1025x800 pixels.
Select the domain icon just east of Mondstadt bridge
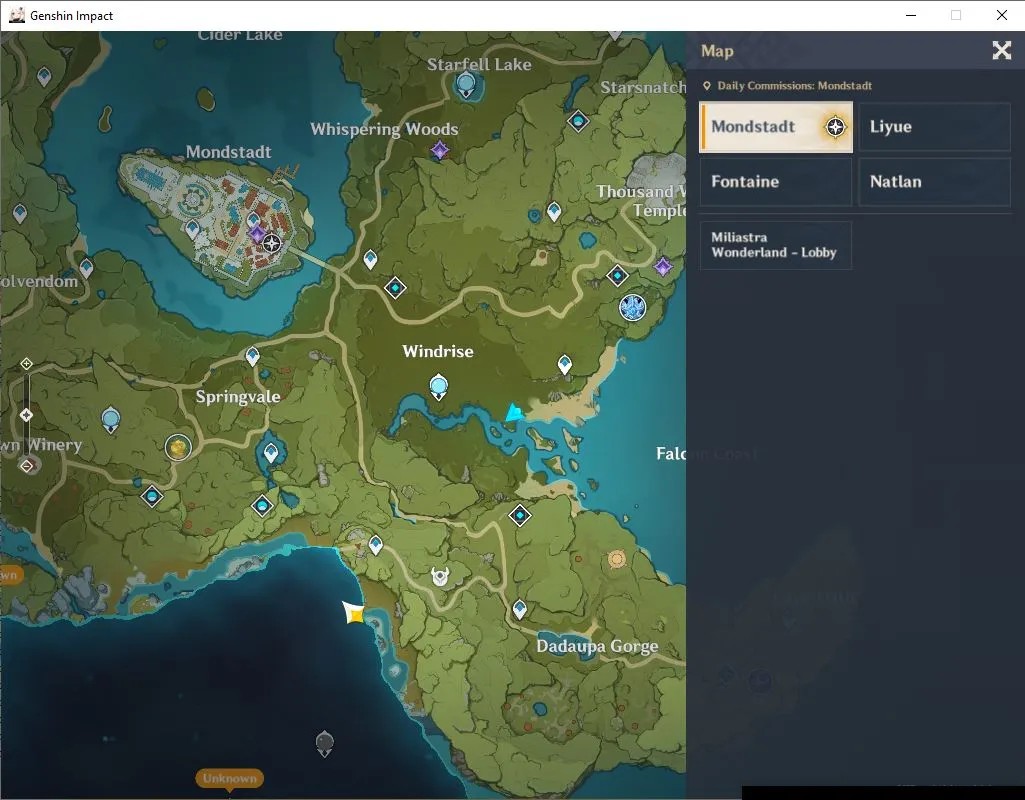[x=395, y=288]
